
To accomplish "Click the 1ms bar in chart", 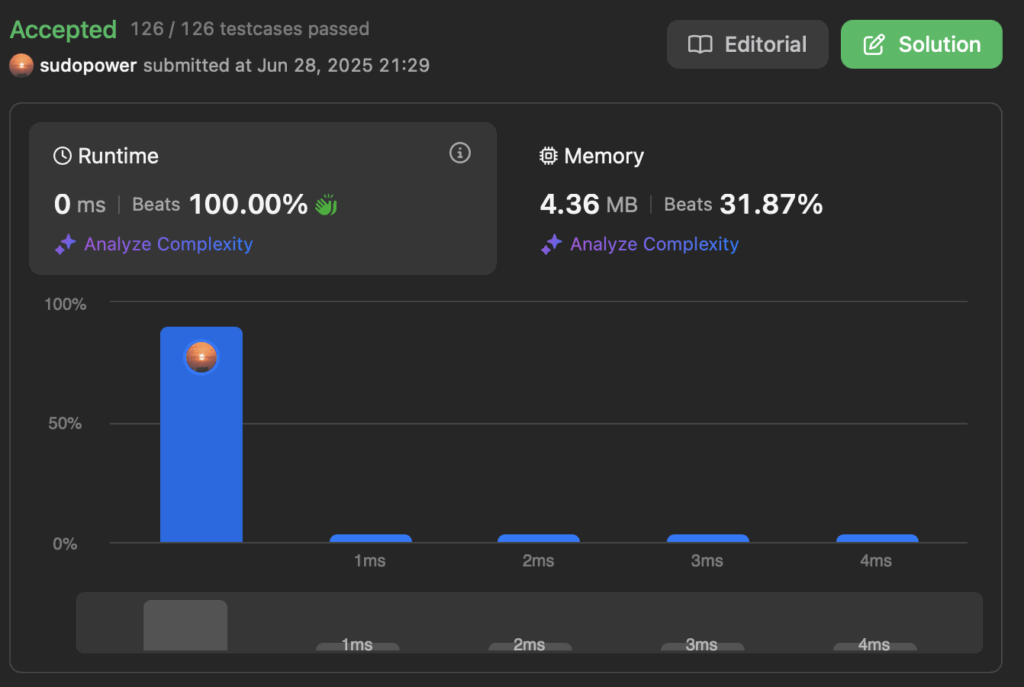I will coord(370,539).
